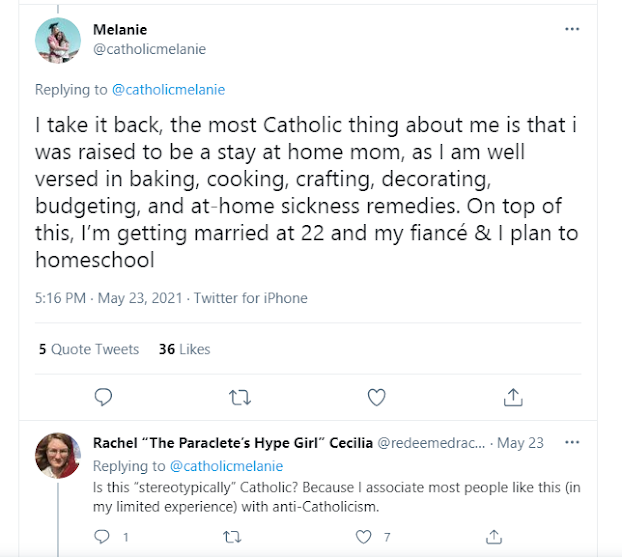Screen dimensions: 622x557
Task: Open Rachel's profile avatar
Action: pos(58,455)
